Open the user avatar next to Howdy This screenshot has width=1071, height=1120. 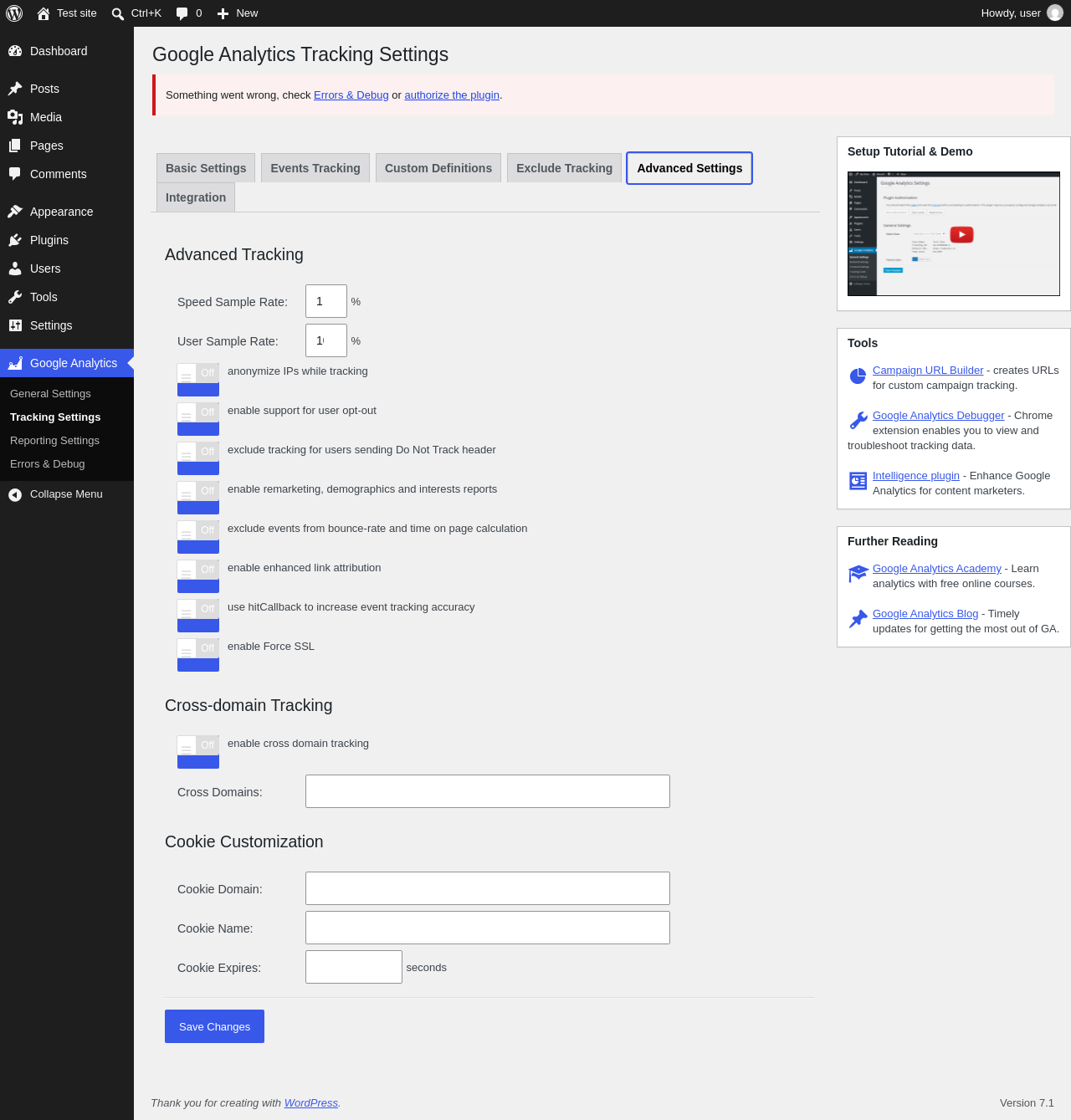1055,13
